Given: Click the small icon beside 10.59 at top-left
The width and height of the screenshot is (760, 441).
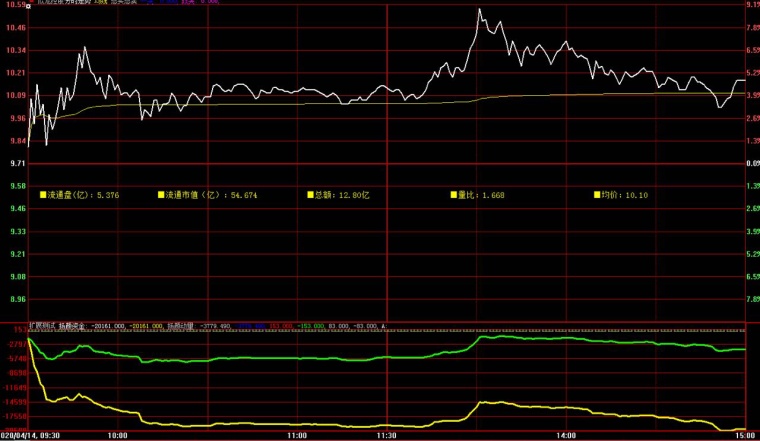Looking at the screenshot, I should coord(29,4).
